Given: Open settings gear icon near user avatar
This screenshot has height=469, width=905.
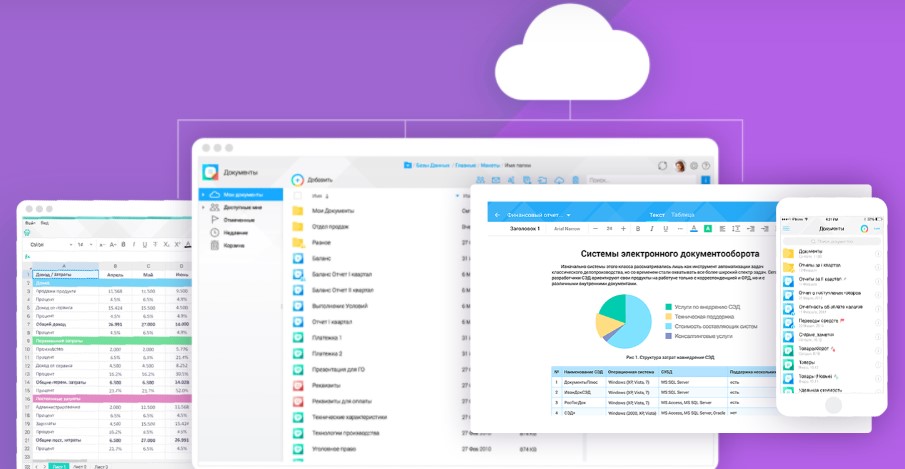Looking at the screenshot, I should pos(693,166).
